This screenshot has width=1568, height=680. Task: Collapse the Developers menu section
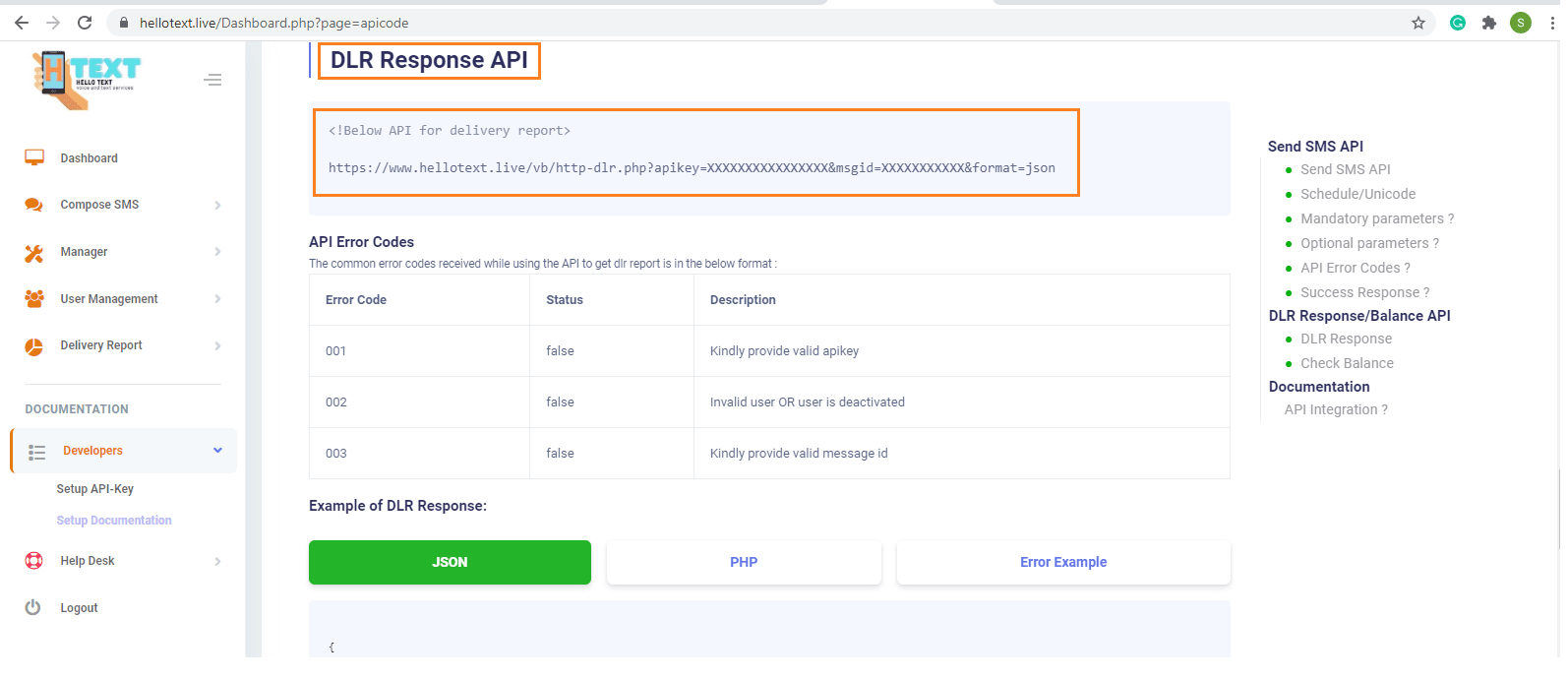(217, 451)
